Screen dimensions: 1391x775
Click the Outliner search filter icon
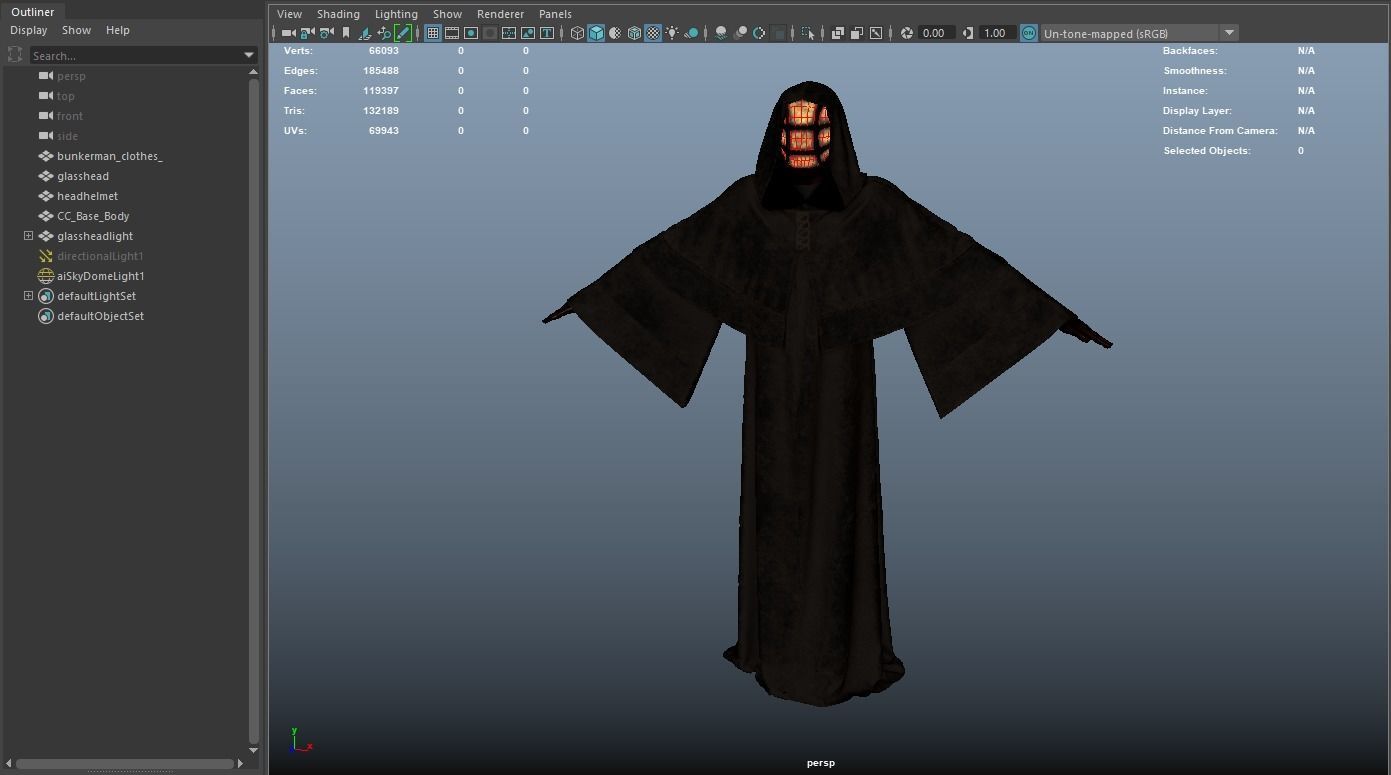(15, 55)
